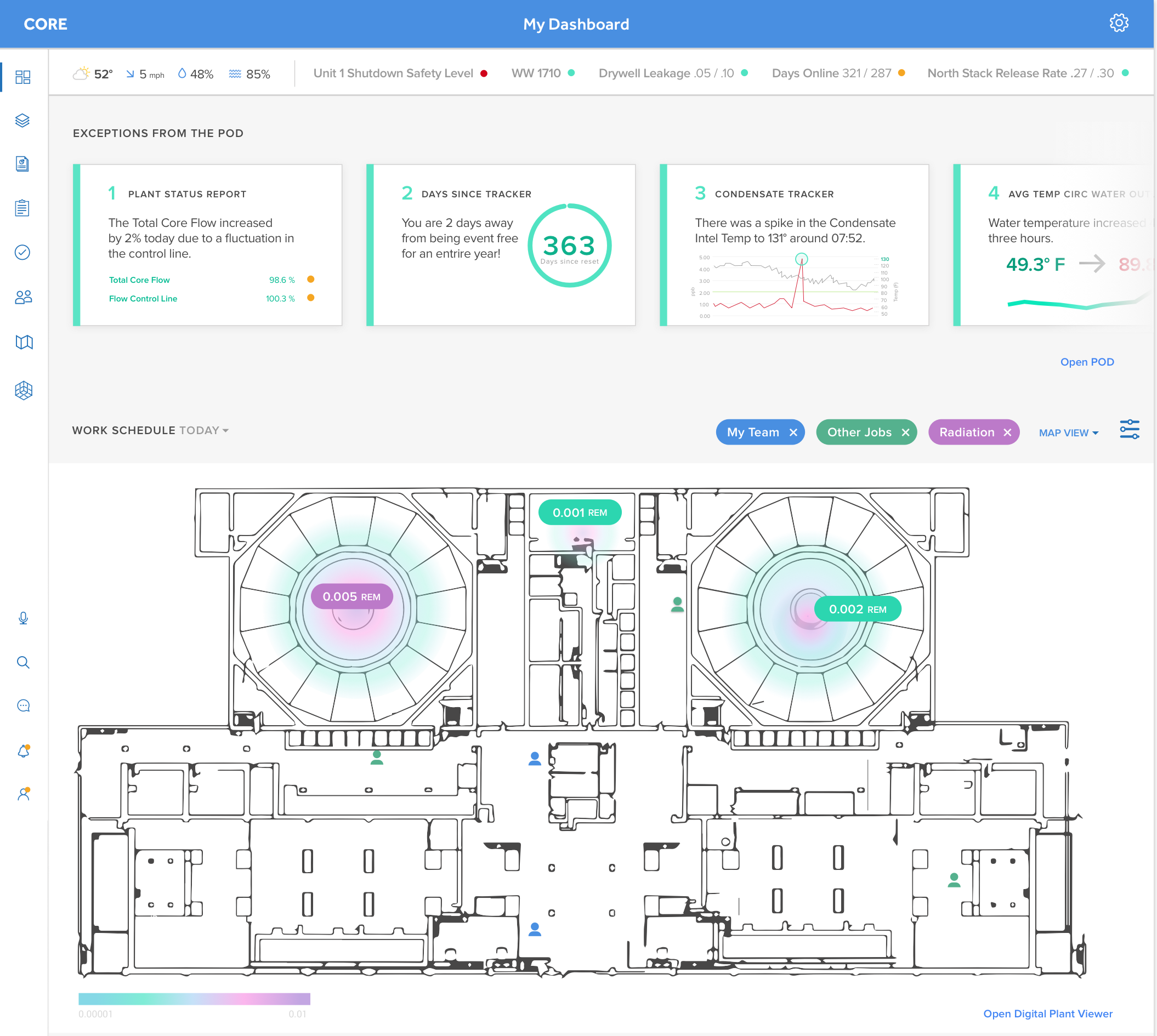
Task: Click the 0.001 REM radiation label
Action: (580, 513)
